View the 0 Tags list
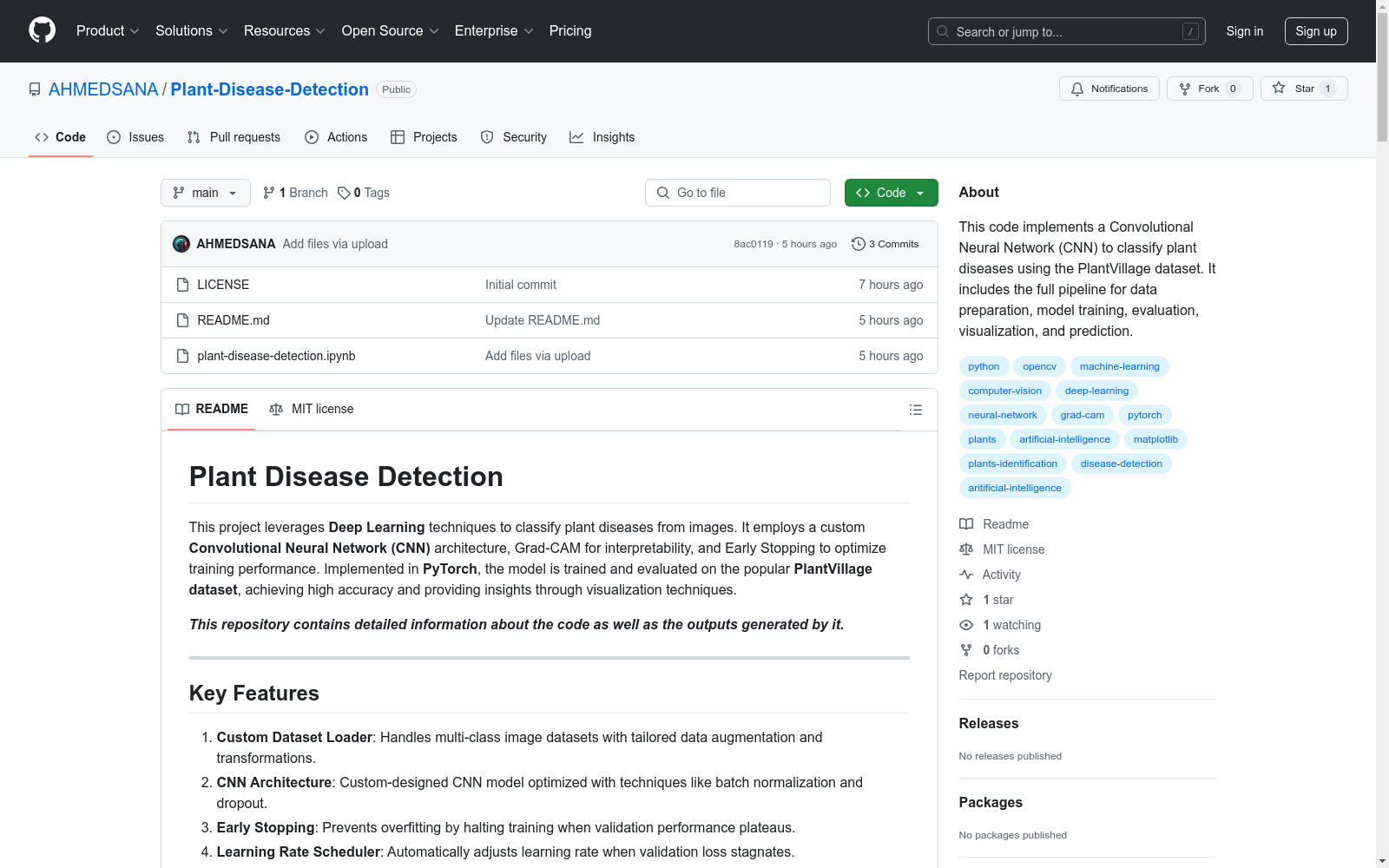This screenshot has width=1389, height=868. tap(364, 193)
